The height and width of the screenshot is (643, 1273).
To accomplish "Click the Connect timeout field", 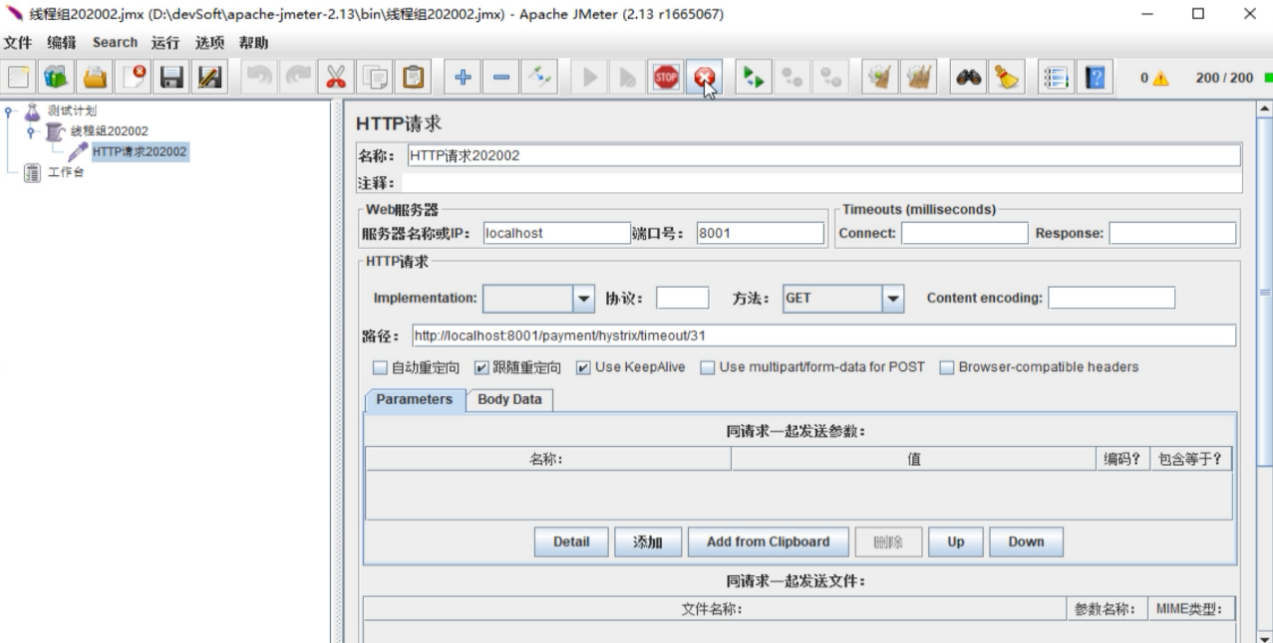I will tap(964, 233).
